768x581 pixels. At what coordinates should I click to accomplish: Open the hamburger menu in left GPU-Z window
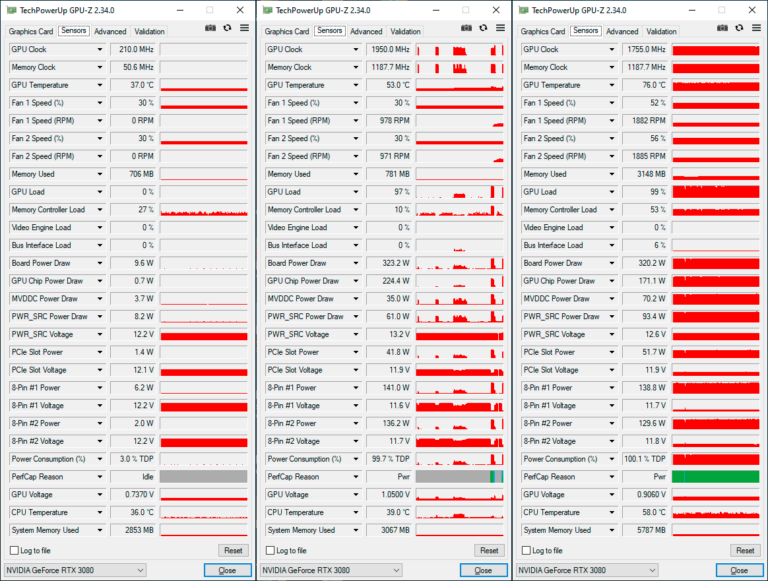coord(244,29)
